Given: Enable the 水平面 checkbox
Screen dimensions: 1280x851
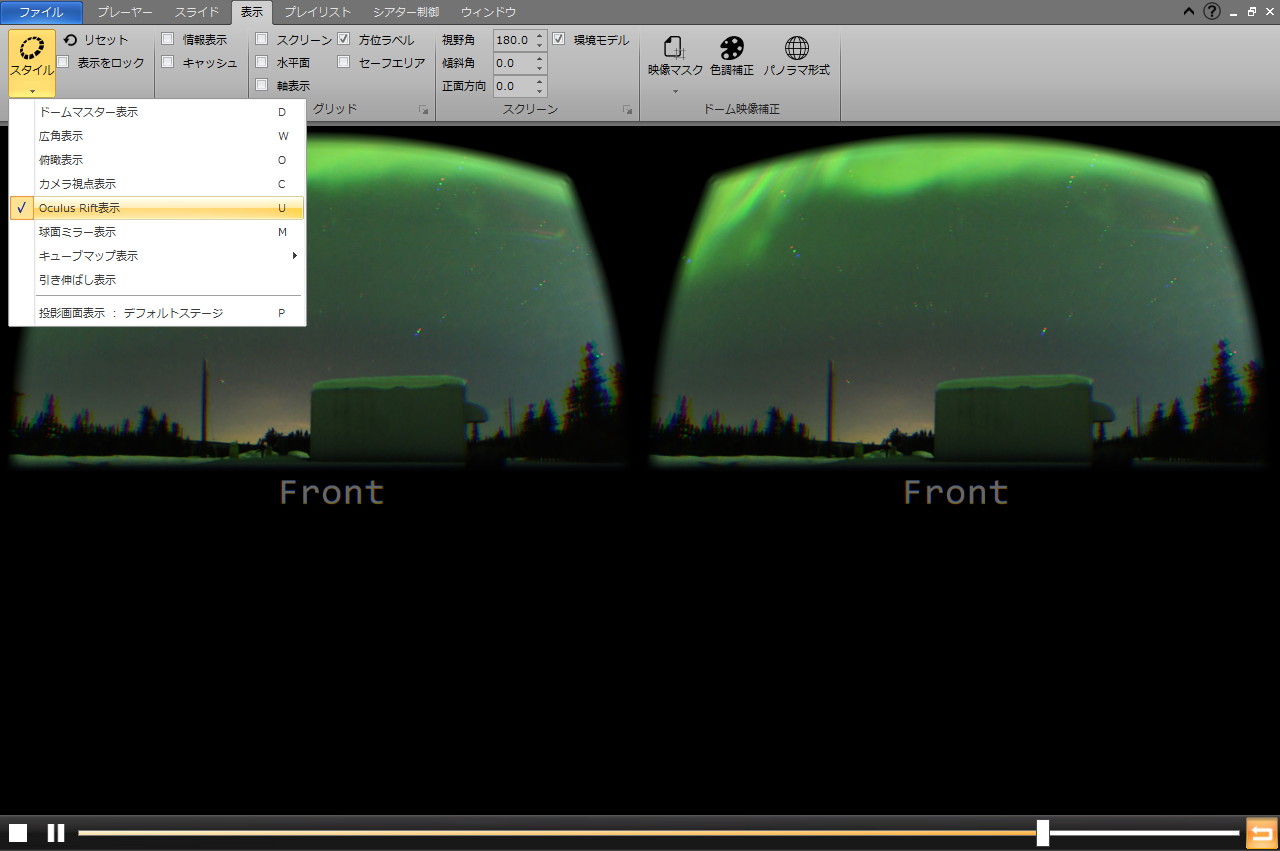Looking at the screenshot, I should pos(262,62).
